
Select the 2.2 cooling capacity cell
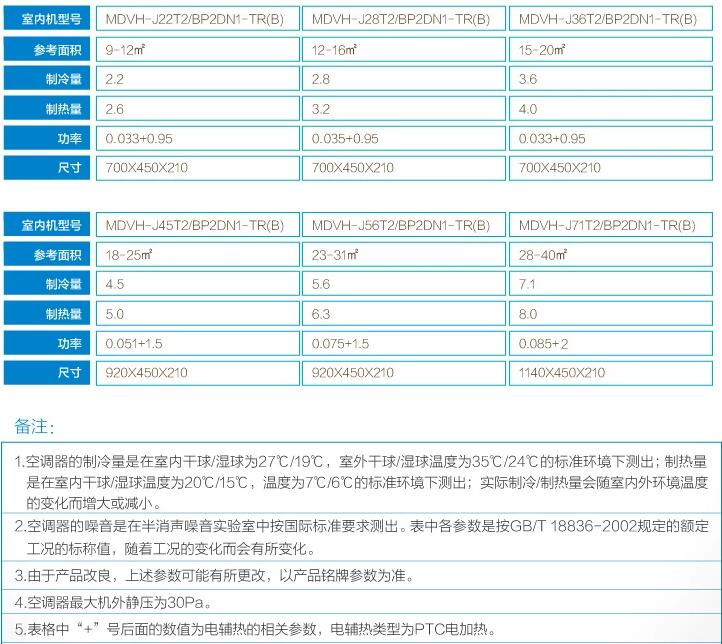(199, 78)
